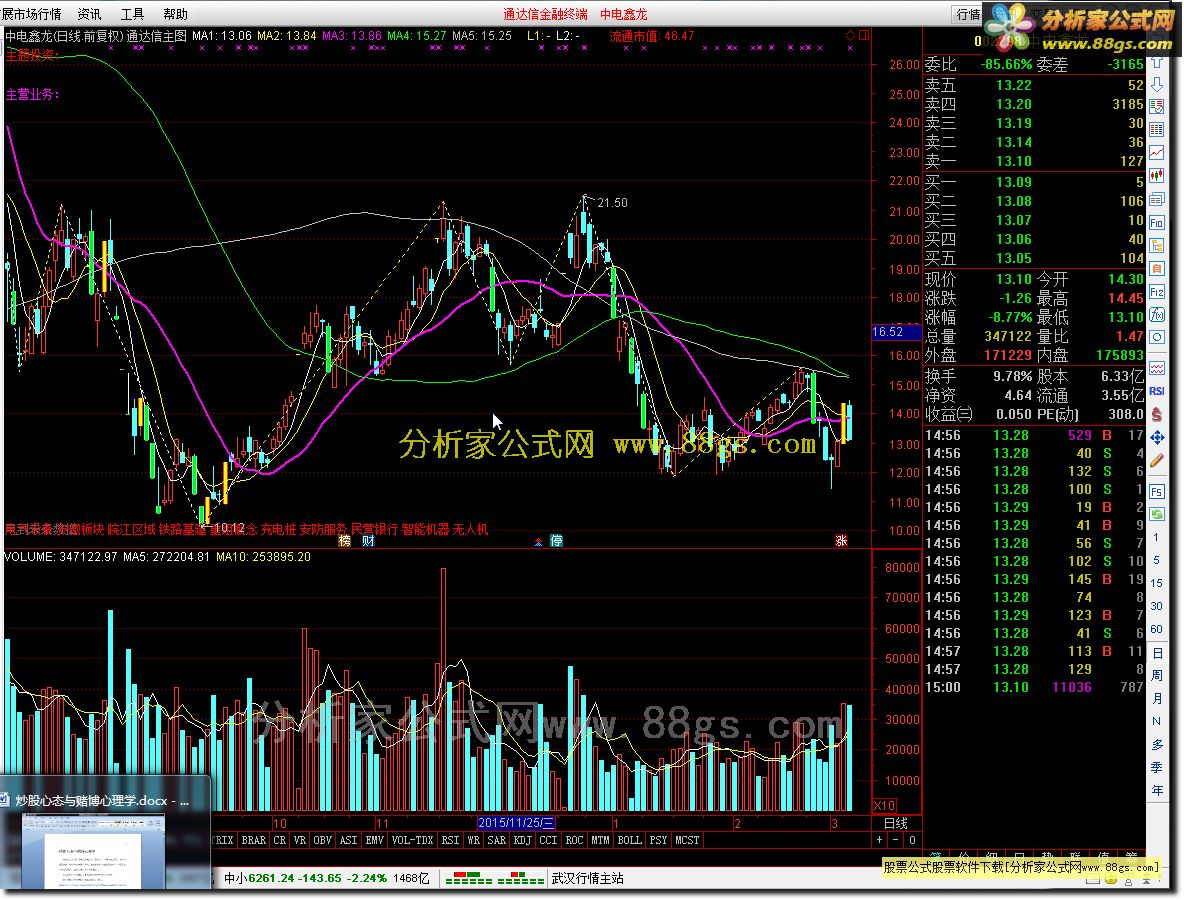Switch to the RSI indicator tab at bottom

(450, 840)
